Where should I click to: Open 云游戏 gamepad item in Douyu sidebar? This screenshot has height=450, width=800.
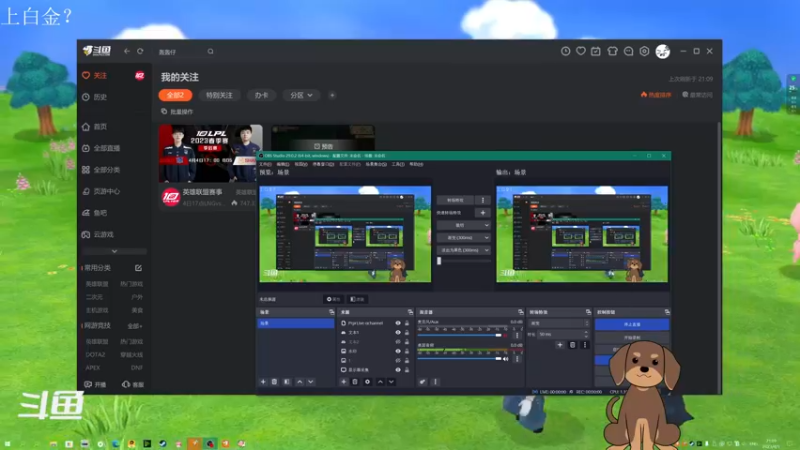pos(98,234)
